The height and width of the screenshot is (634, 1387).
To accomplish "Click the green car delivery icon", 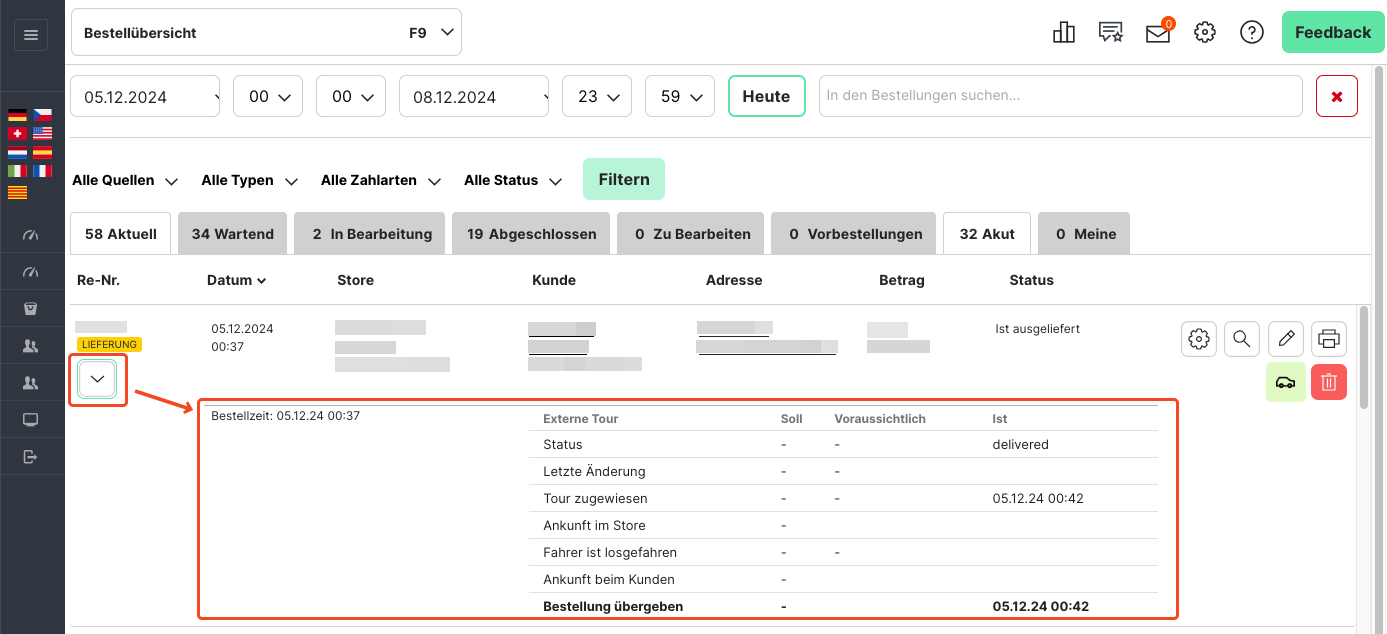I will pyautogui.click(x=1285, y=382).
